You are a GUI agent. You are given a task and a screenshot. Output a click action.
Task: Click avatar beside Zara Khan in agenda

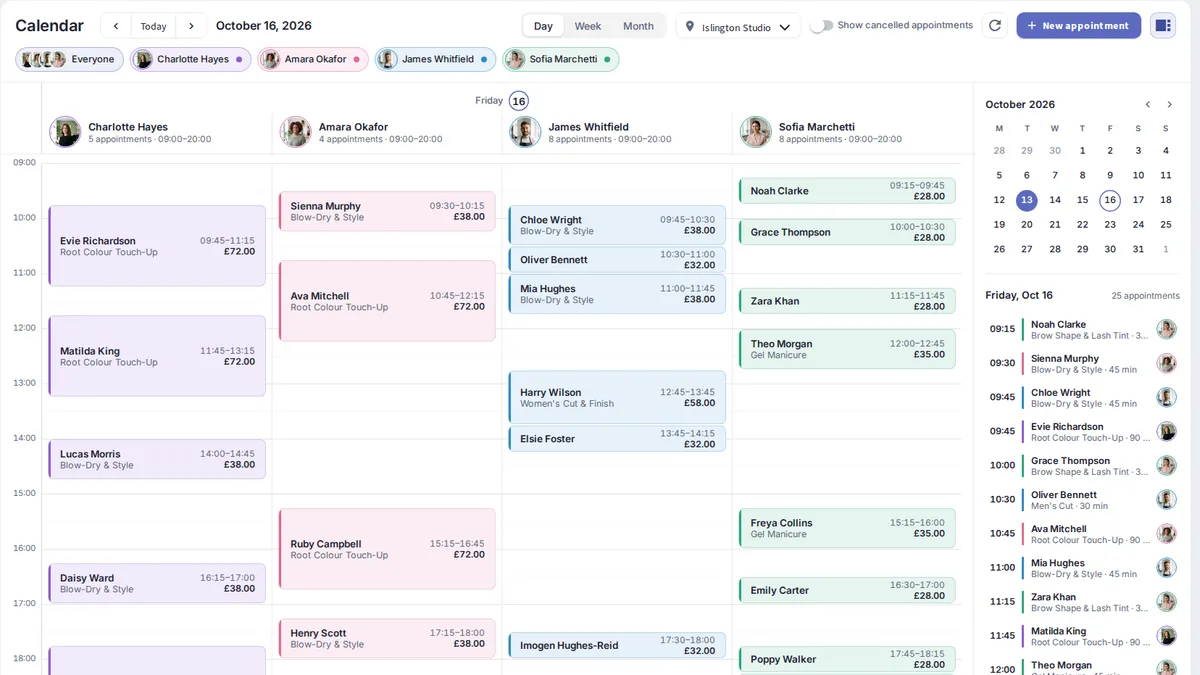pos(1166,601)
